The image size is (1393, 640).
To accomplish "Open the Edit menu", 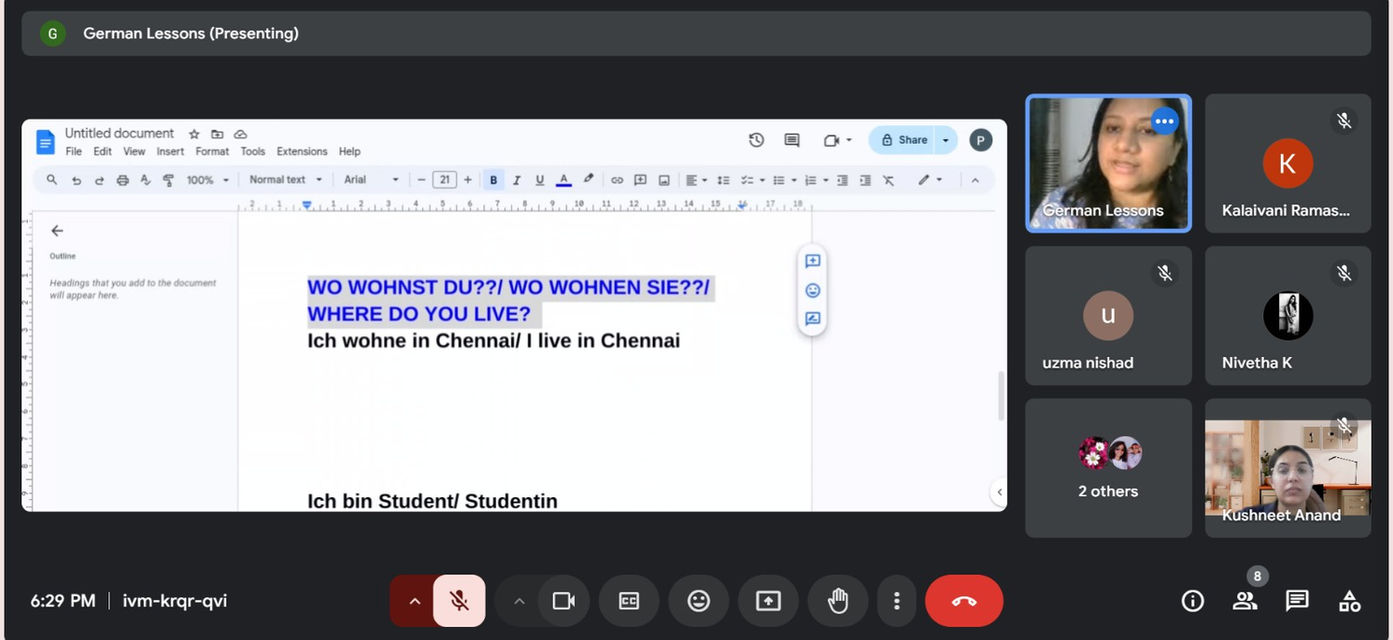I will click(x=103, y=152).
